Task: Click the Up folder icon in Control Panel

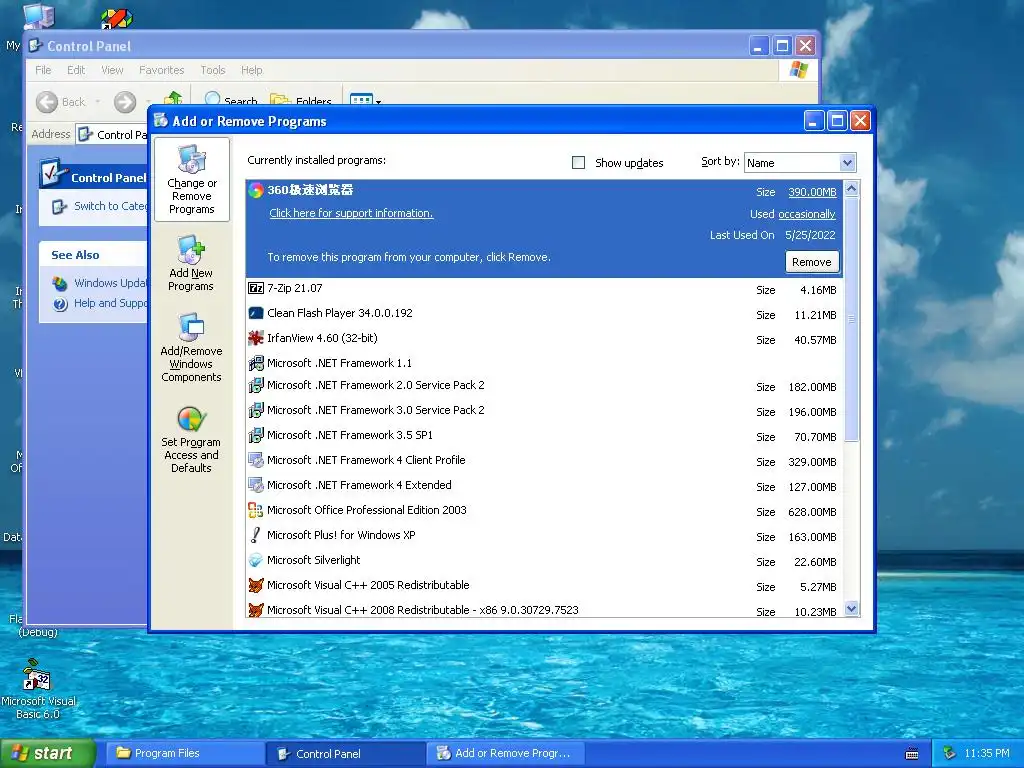Action: (173, 98)
